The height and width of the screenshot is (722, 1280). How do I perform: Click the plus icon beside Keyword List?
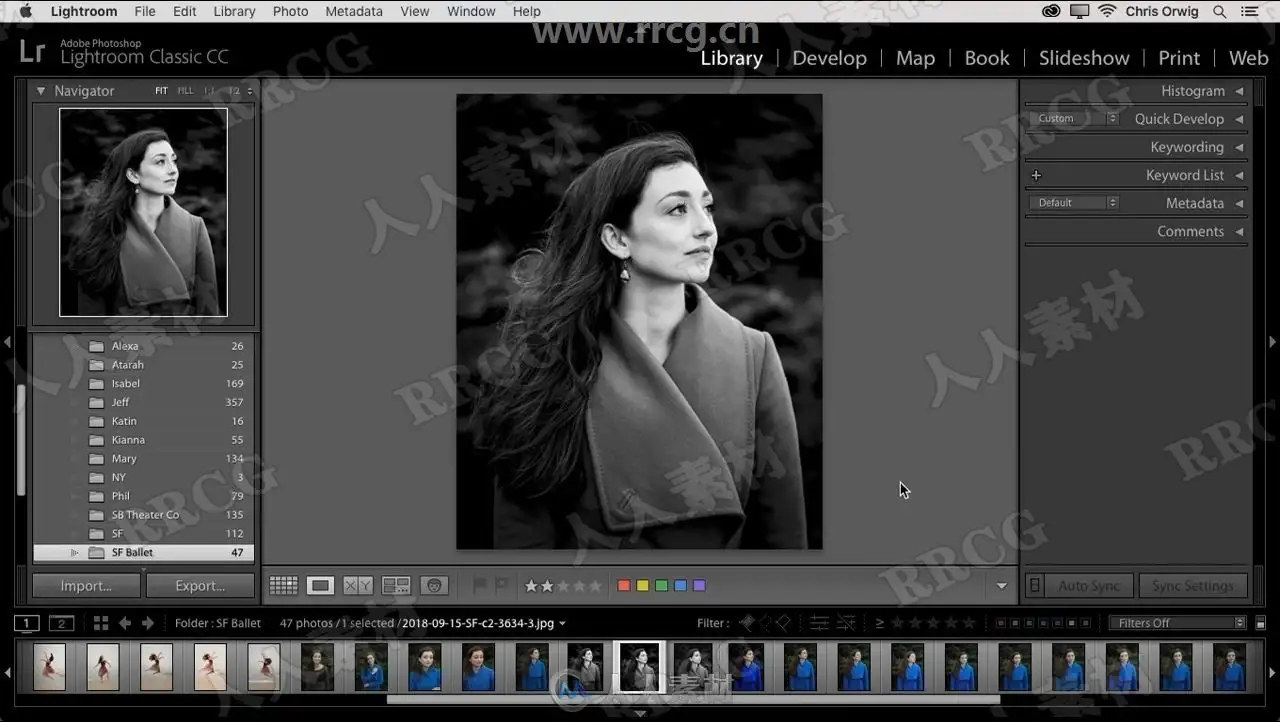(1036, 175)
